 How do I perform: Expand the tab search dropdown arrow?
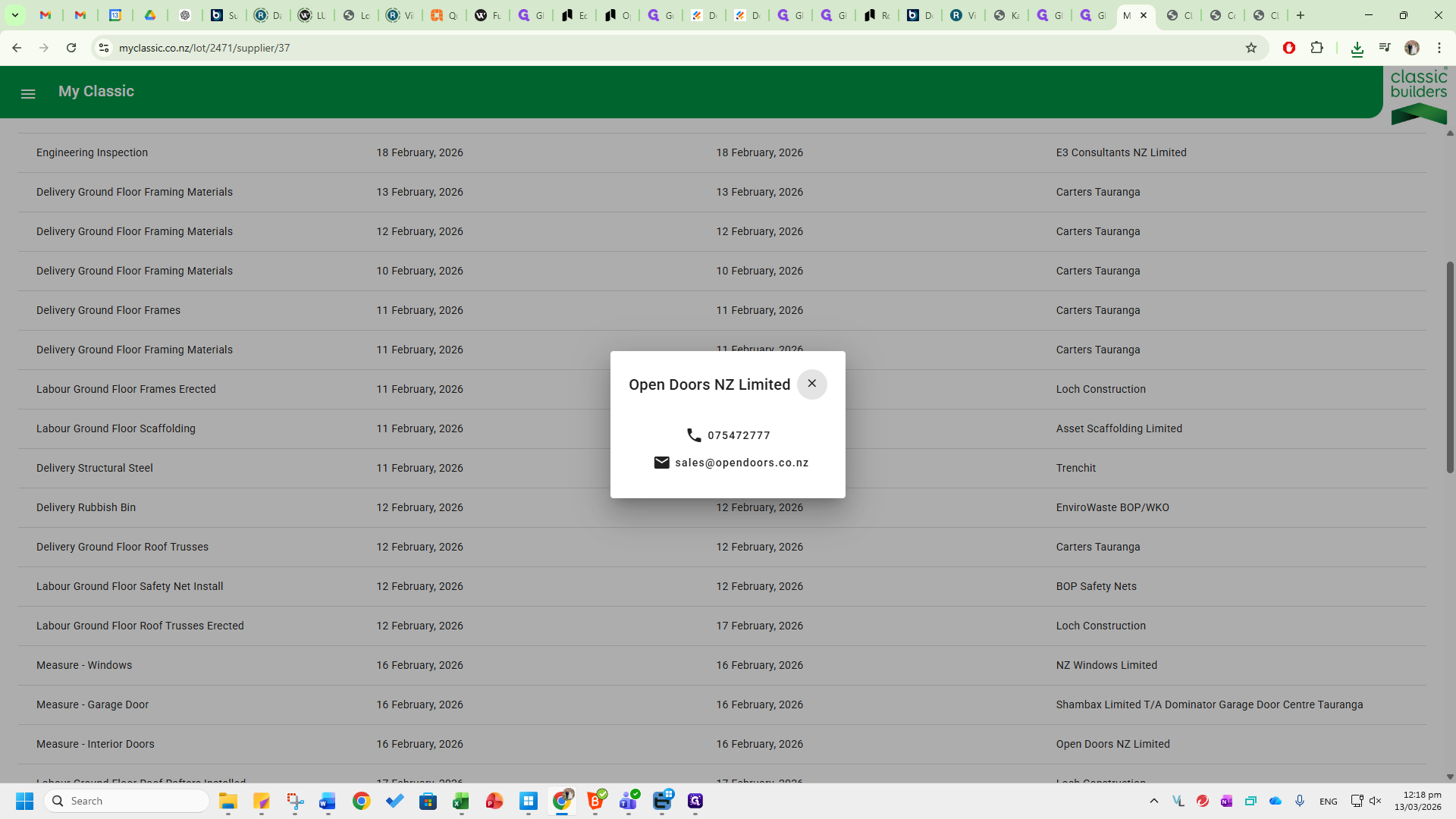[x=14, y=15]
